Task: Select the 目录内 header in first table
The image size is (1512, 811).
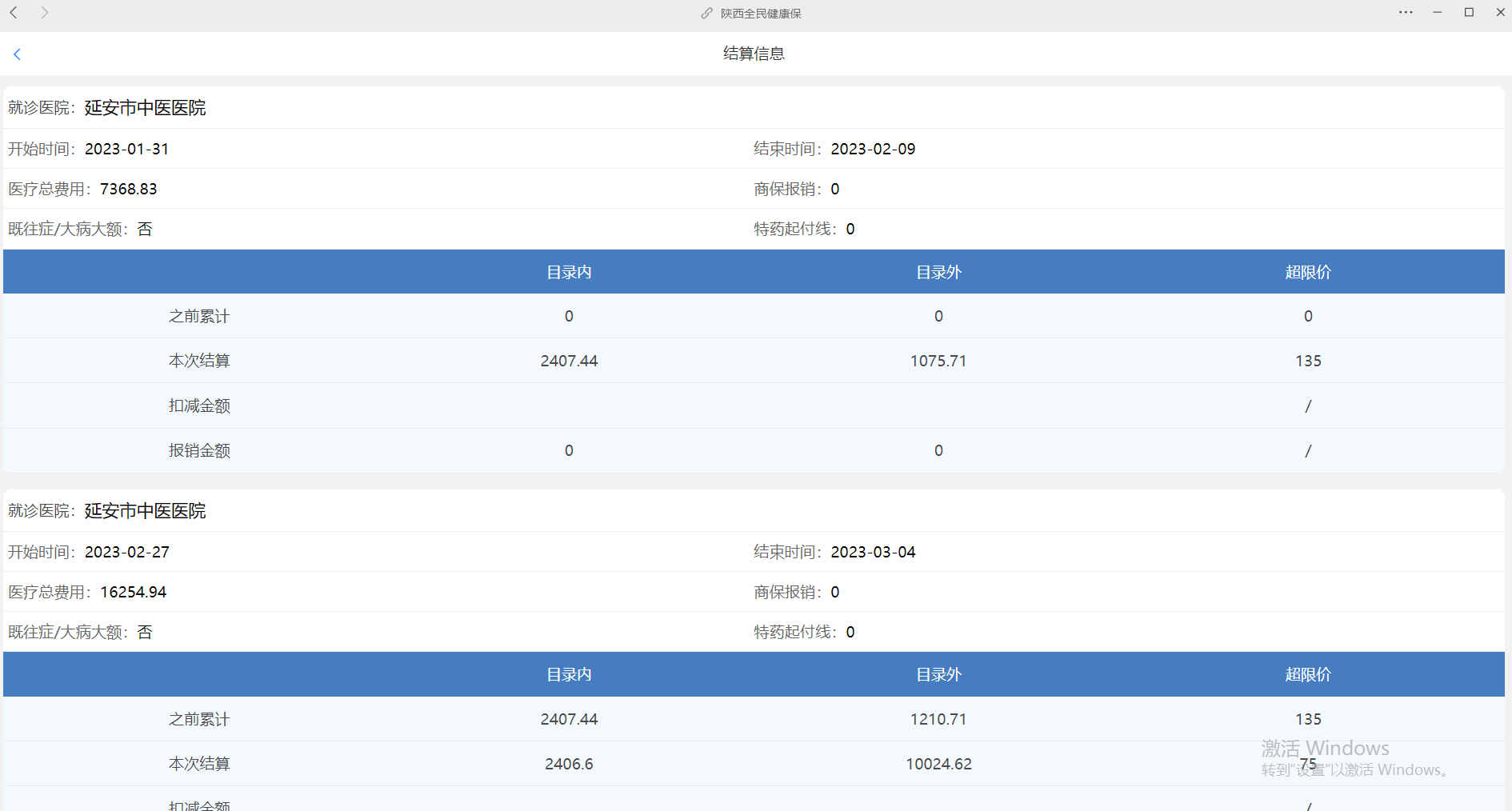Action: (x=569, y=272)
